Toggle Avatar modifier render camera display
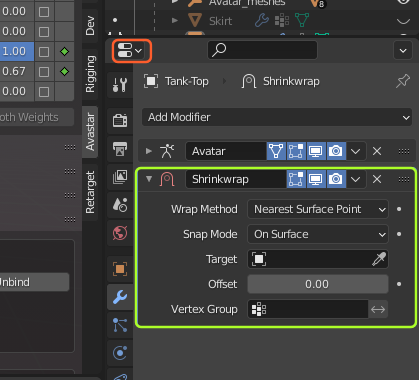 coord(336,151)
